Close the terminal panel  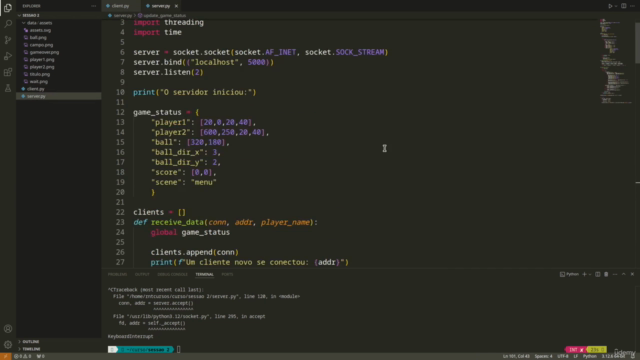pyautogui.click(x=632, y=274)
